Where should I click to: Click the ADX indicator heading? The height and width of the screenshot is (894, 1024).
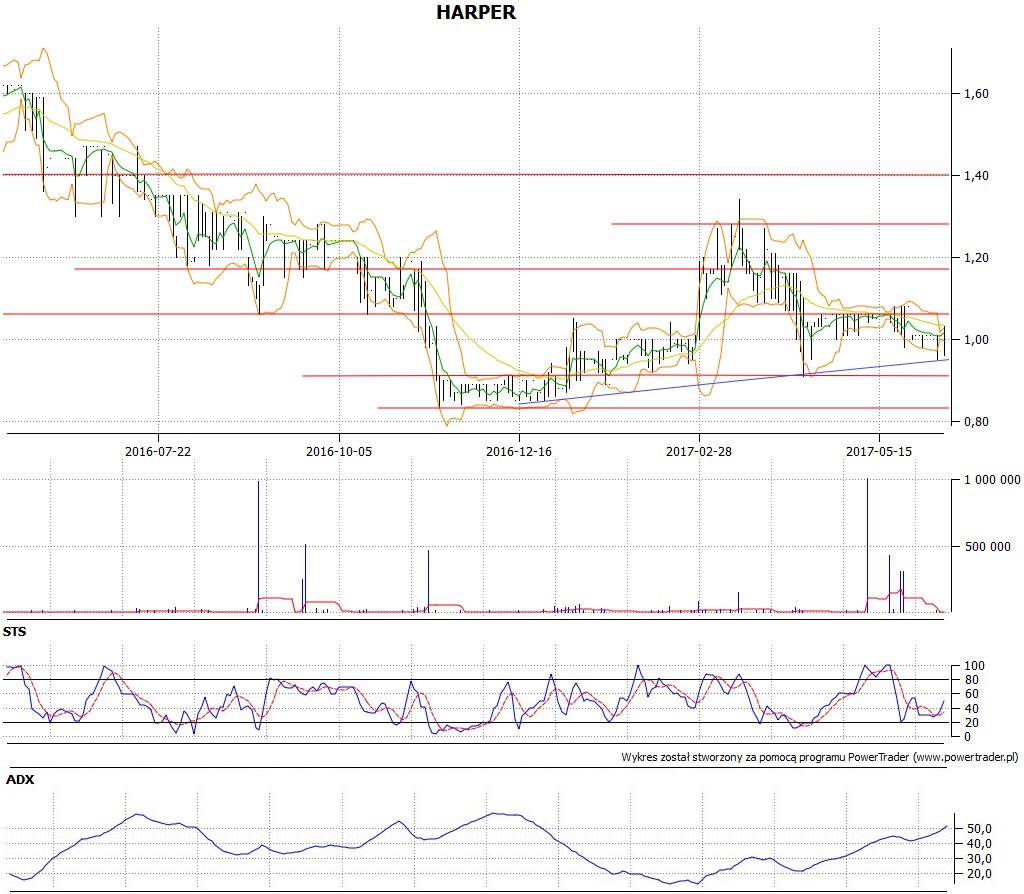pos(20,779)
